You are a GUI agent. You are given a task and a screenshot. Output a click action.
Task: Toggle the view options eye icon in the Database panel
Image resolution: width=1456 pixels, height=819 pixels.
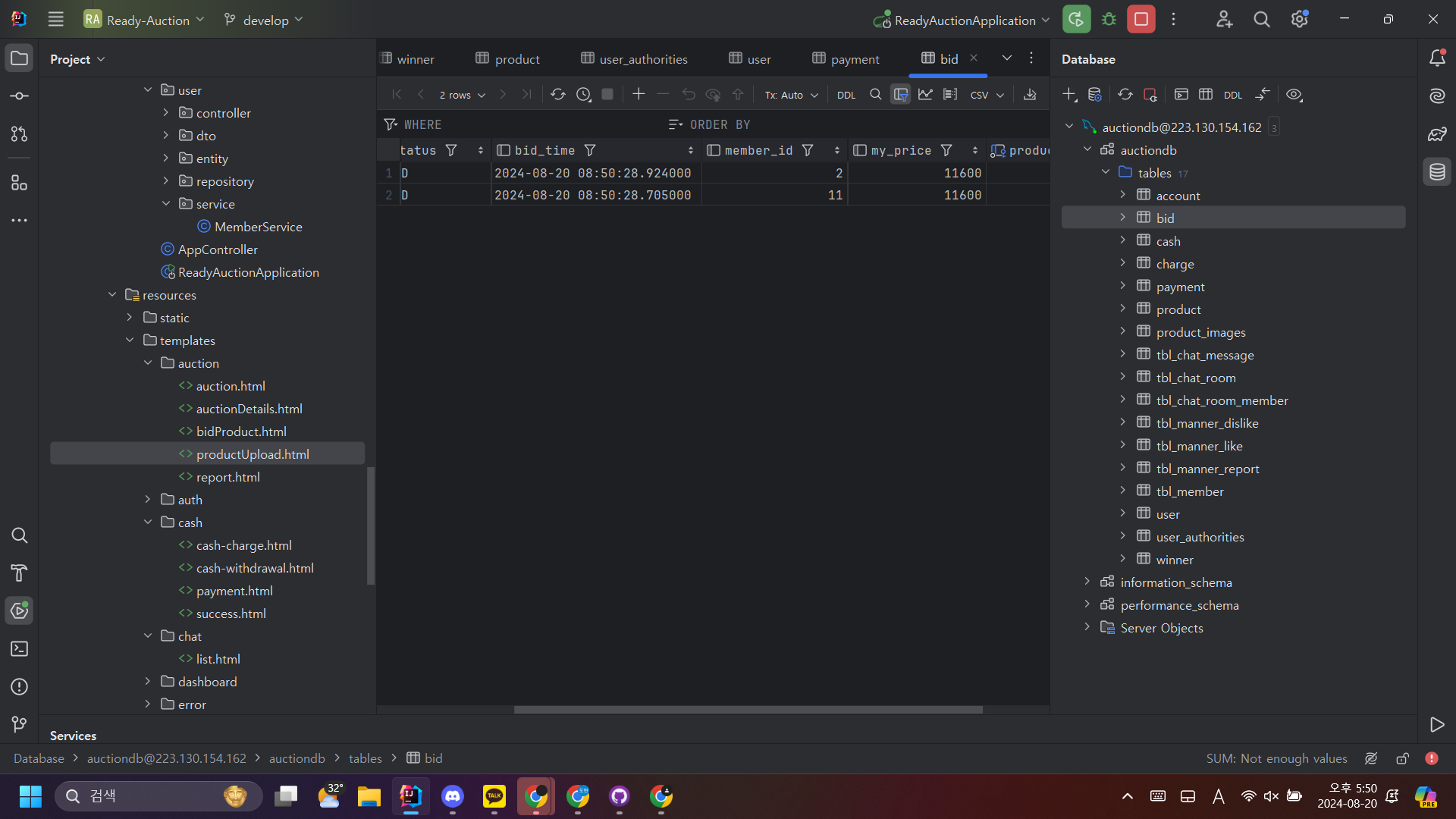point(1294,95)
